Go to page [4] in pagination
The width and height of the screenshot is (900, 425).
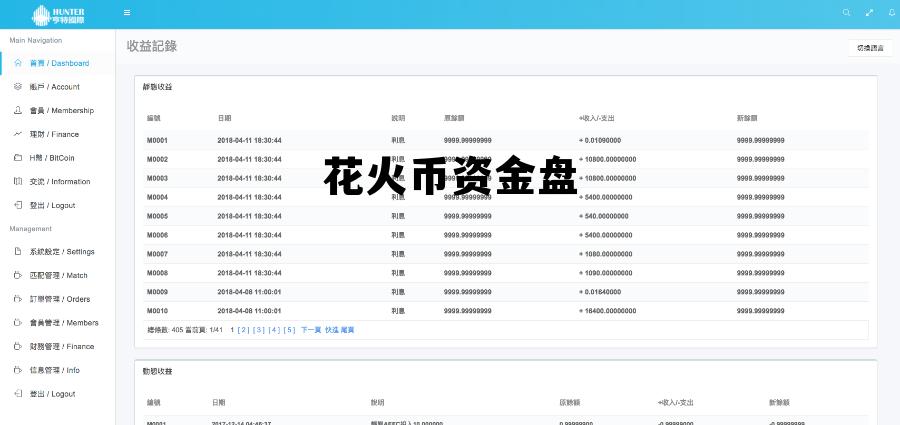pyautogui.click(x=274, y=330)
